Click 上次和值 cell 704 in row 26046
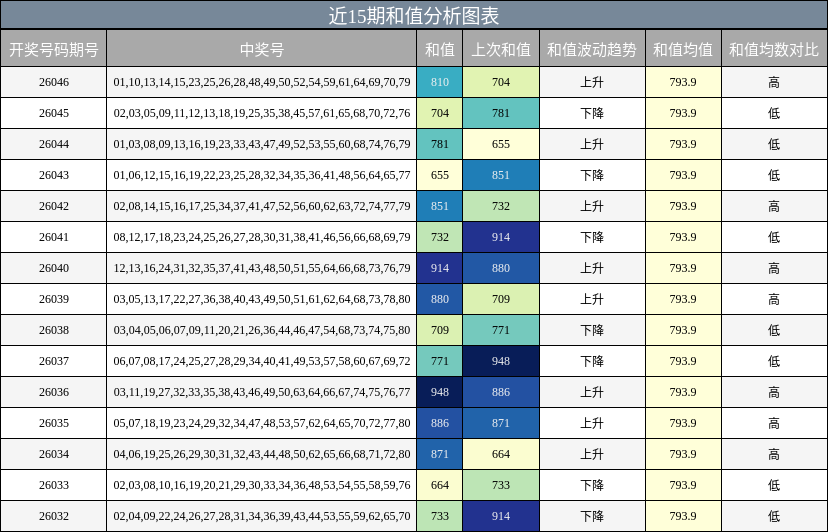The width and height of the screenshot is (828, 532). coord(501,82)
